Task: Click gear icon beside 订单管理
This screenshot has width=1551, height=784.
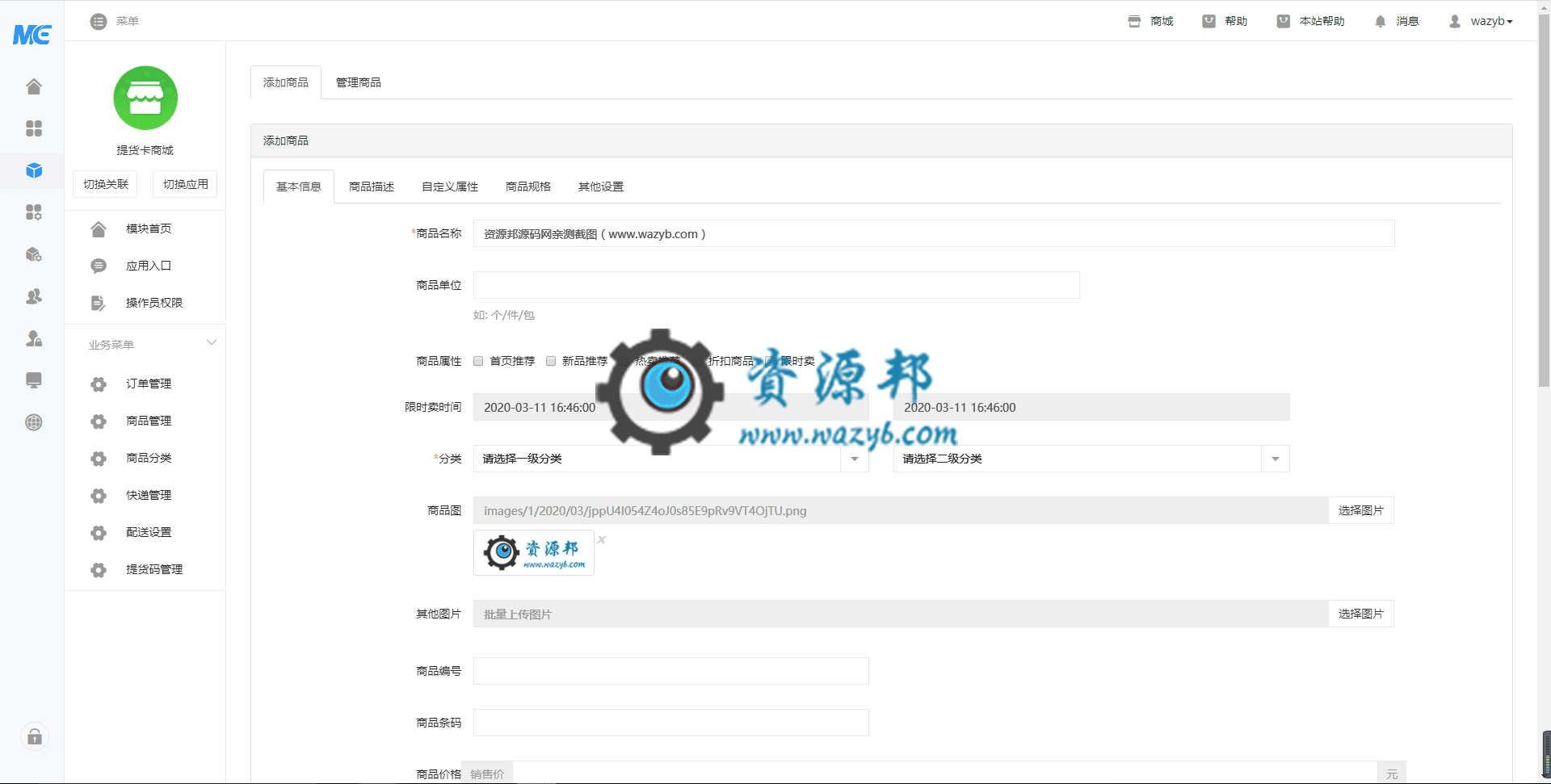Action: (99, 384)
